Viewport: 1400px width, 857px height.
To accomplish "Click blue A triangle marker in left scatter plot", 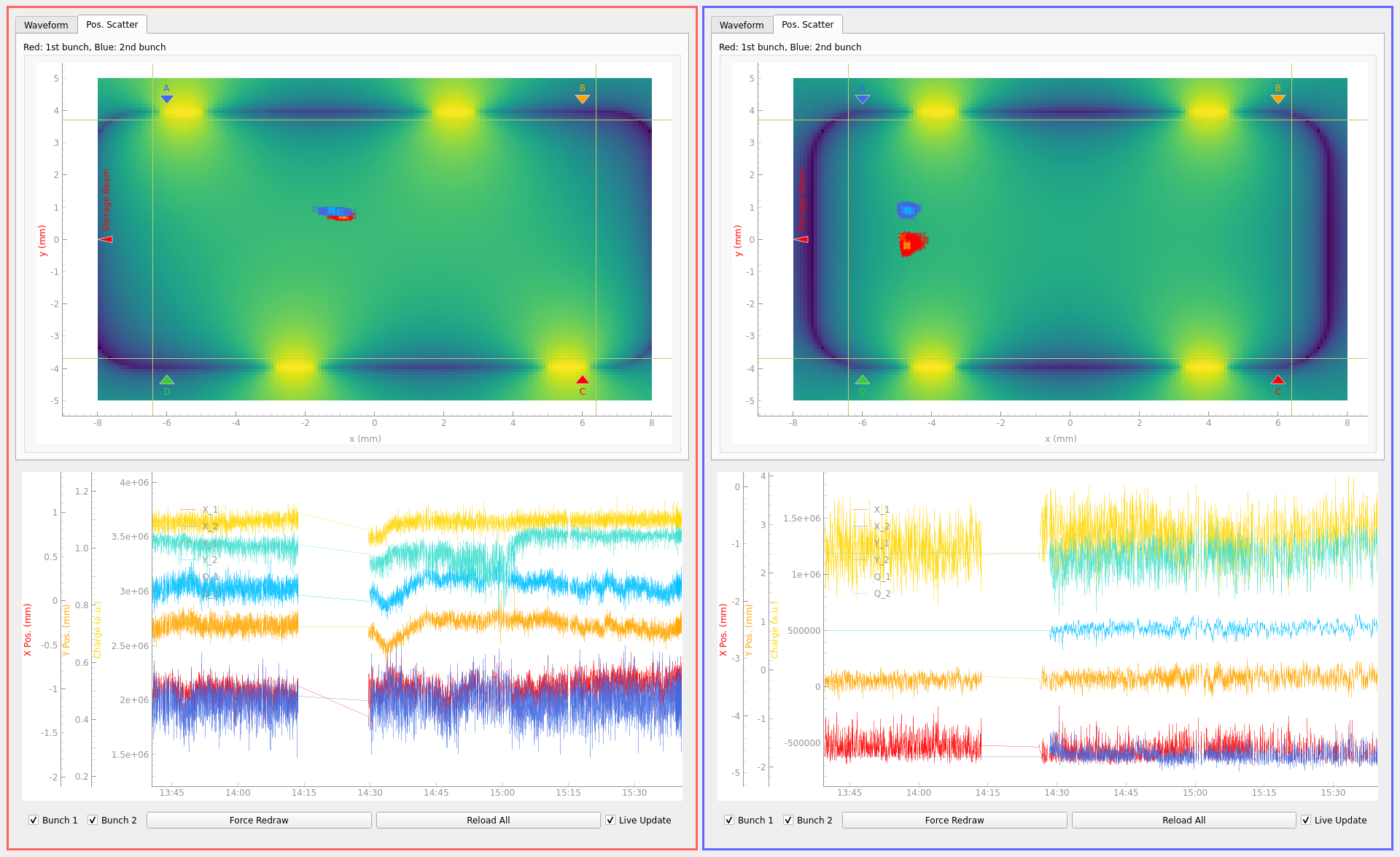I will (167, 98).
